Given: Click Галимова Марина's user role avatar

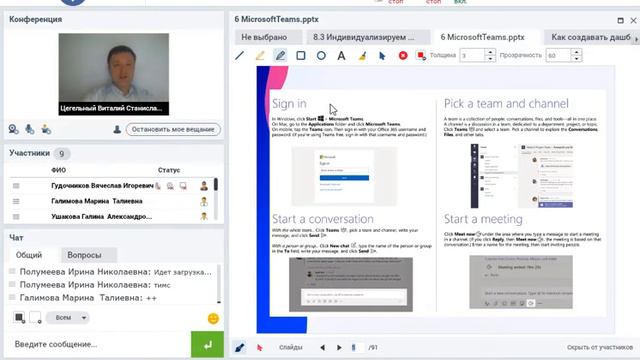Looking at the screenshot, I should pos(204,201).
